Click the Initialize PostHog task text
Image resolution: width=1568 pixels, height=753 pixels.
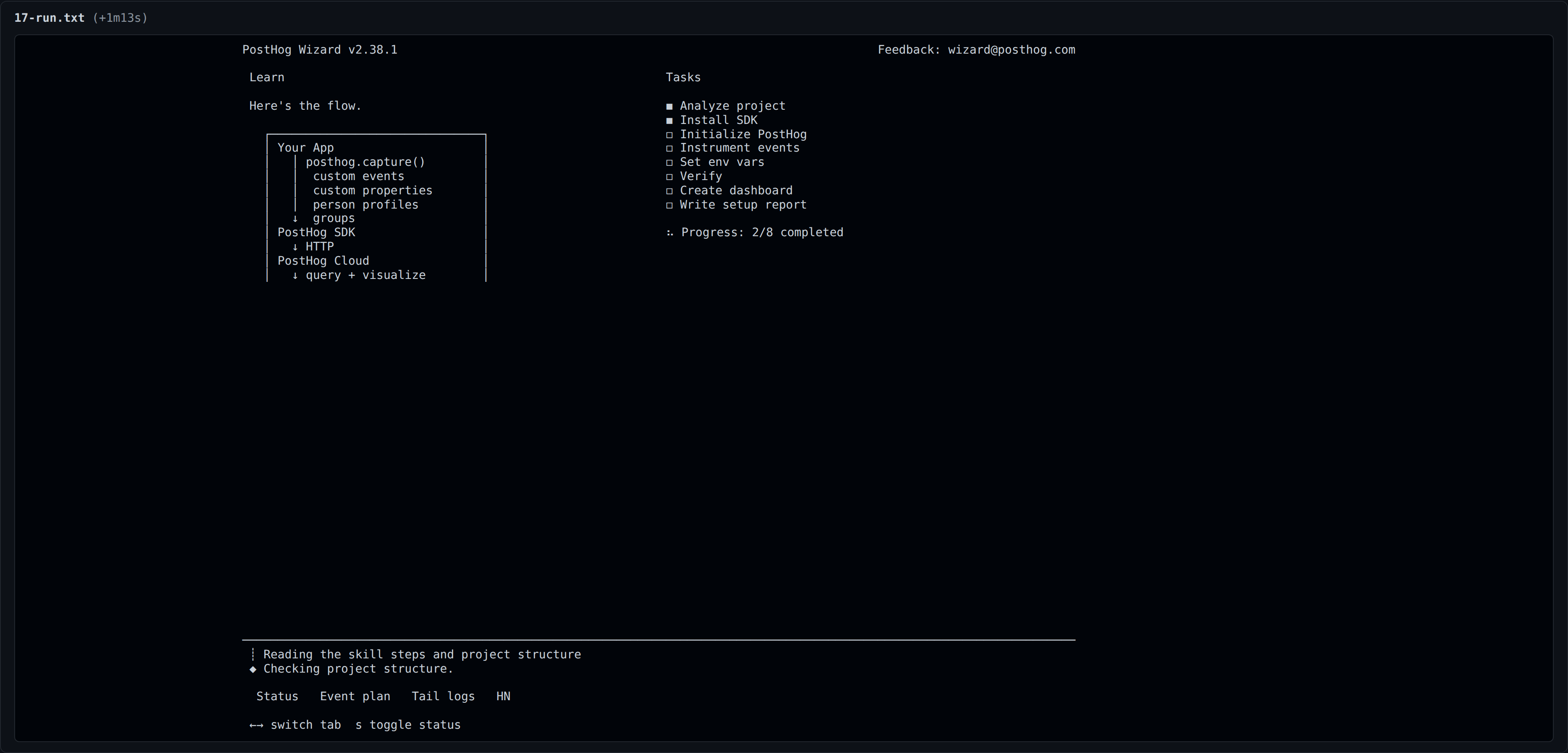click(x=743, y=134)
